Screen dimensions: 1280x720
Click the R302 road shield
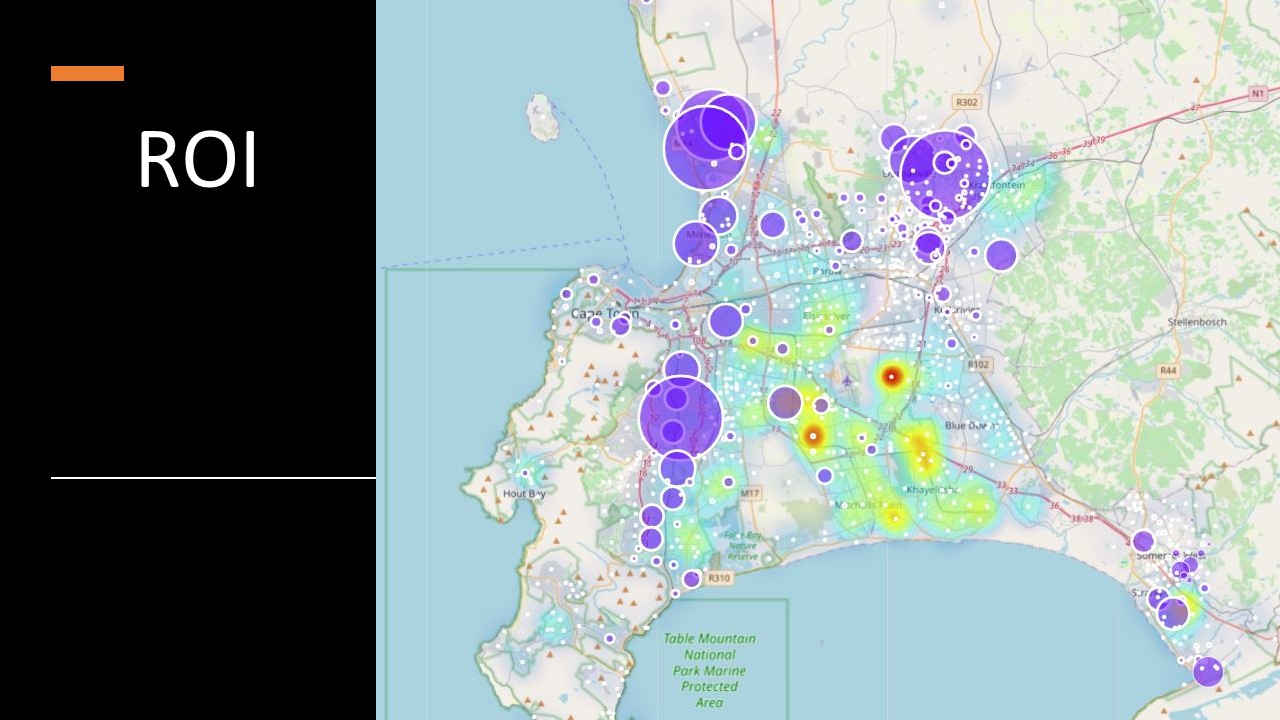pos(966,102)
